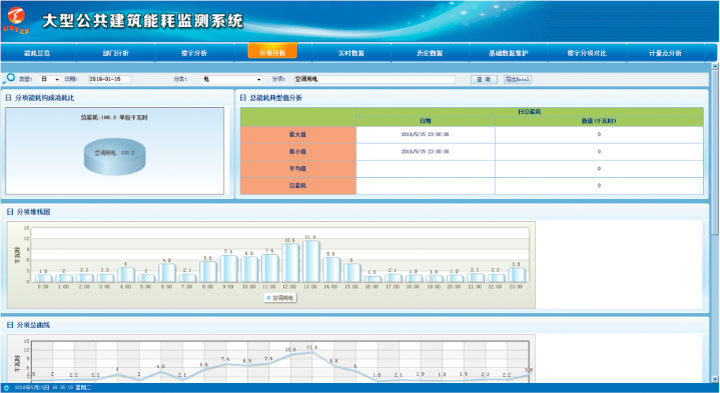720x393 pixels.
Task: Click the peak 11.4 point on line chart
Action: (312, 352)
